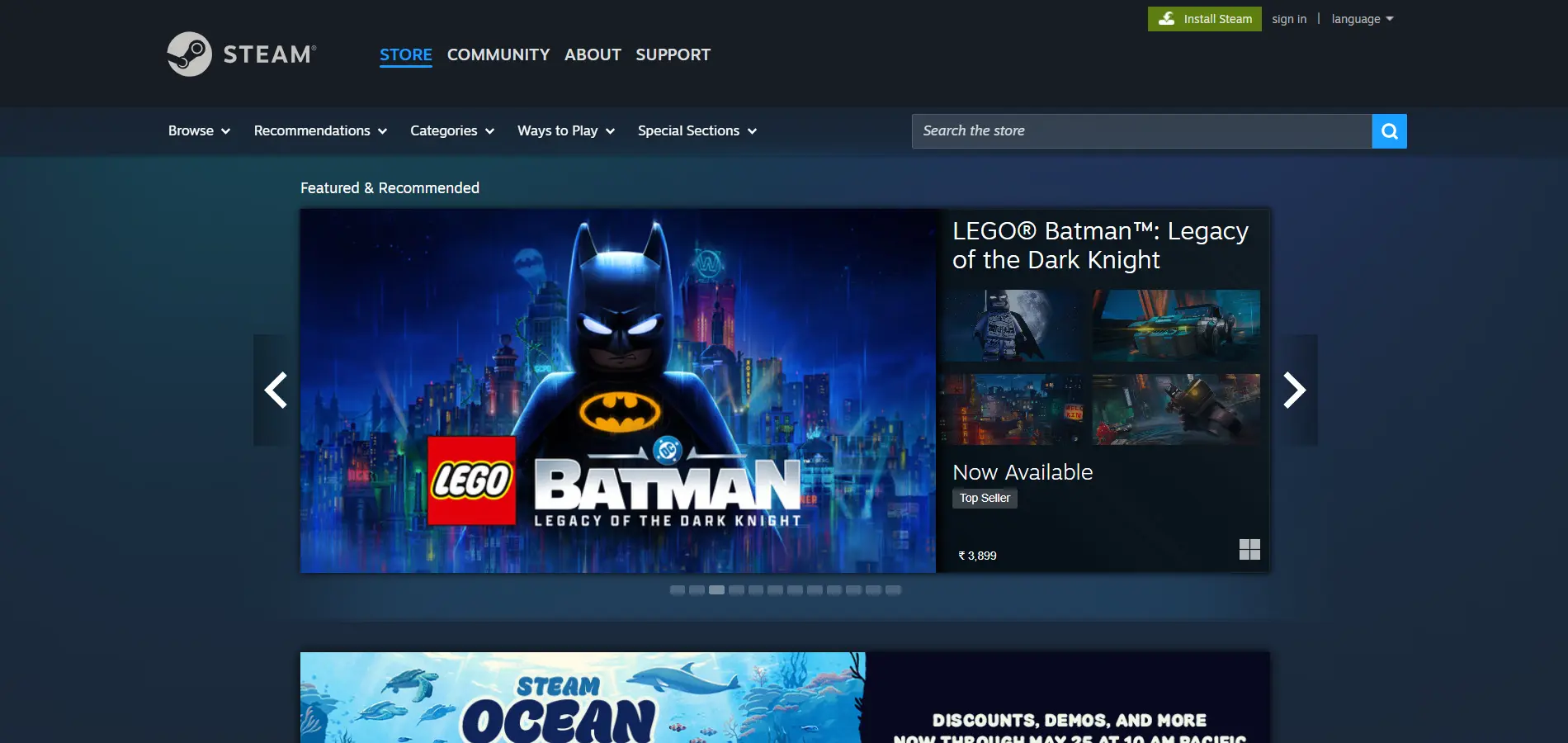The width and height of the screenshot is (1568, 743).
Task: Open the ABOUT page
Action: click(x=593, y=54)
